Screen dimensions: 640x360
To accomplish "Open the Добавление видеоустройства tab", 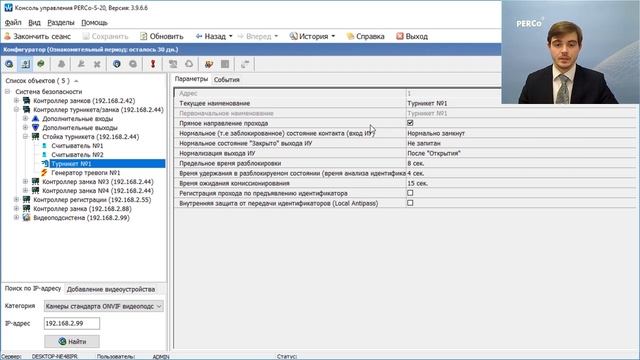I will [111, 289].
